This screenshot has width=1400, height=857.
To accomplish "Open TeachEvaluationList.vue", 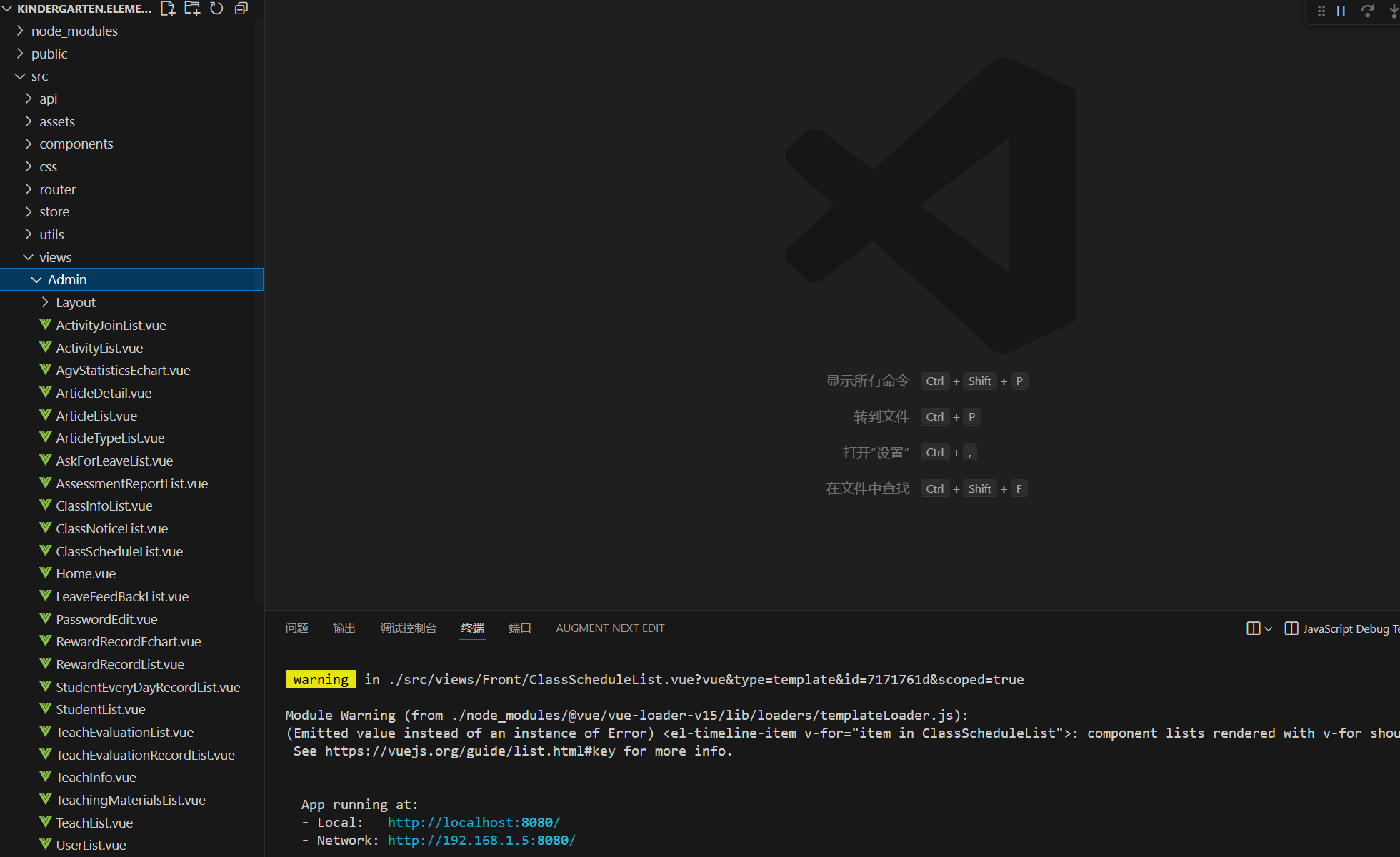I will pyautogui.click(x=132, y=732).
